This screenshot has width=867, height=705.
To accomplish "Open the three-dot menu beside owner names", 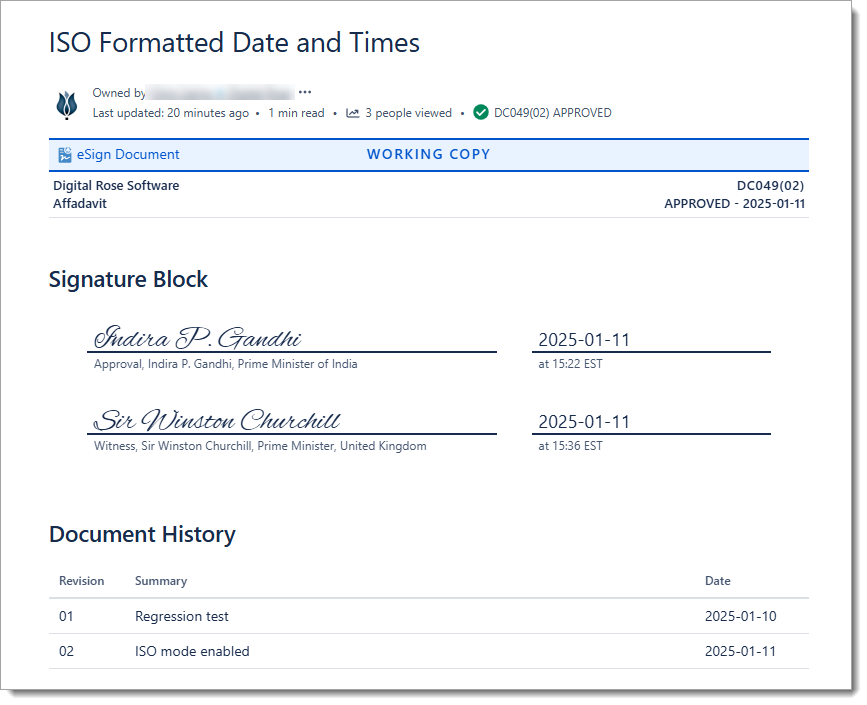I will point(305,92).
